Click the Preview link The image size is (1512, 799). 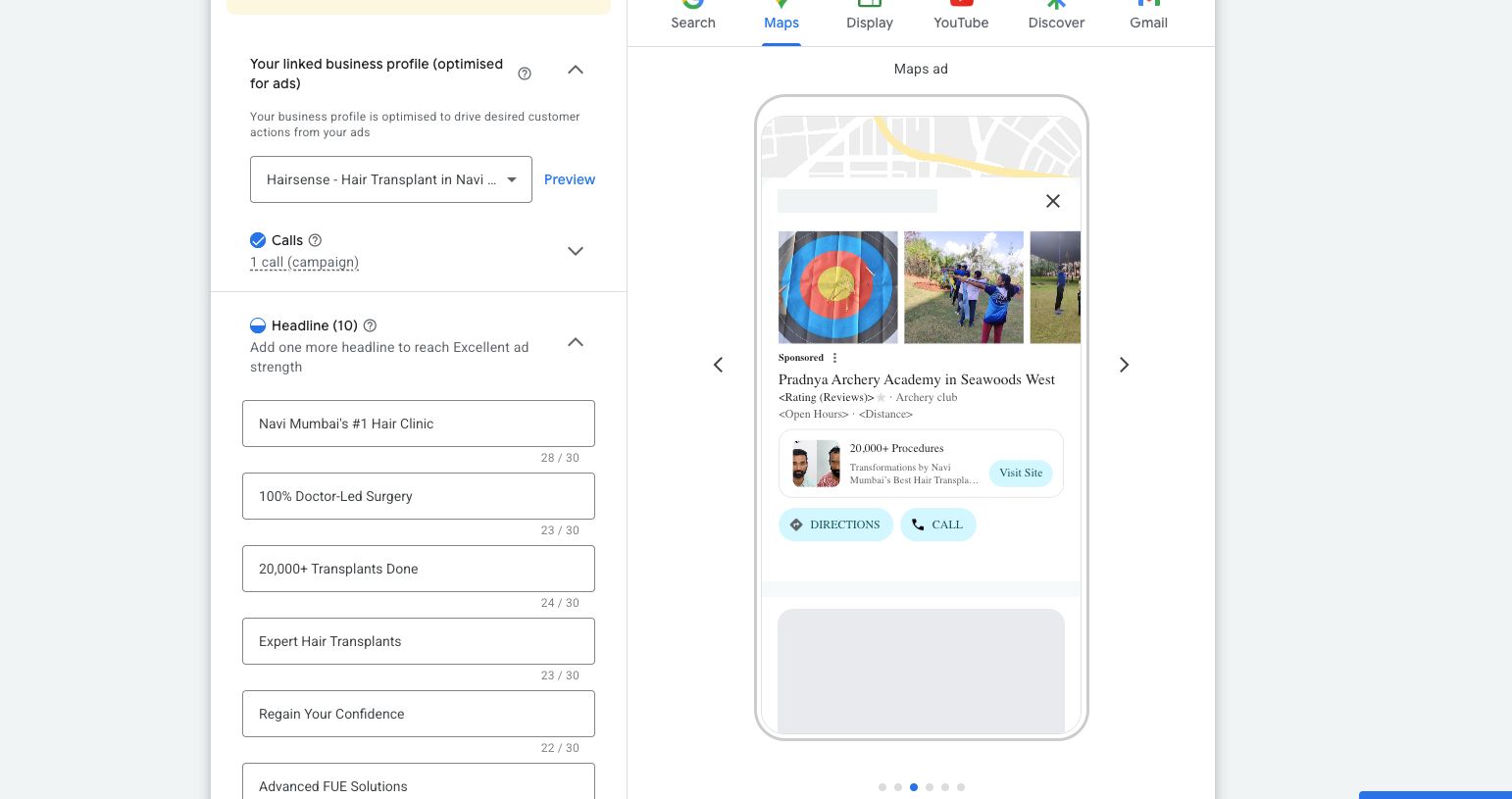tap(570, 179)
